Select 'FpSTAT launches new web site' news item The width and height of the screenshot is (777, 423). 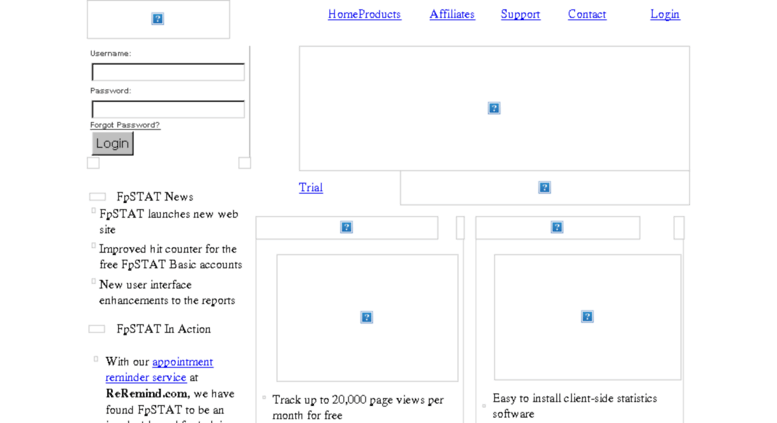coord(168,222)
